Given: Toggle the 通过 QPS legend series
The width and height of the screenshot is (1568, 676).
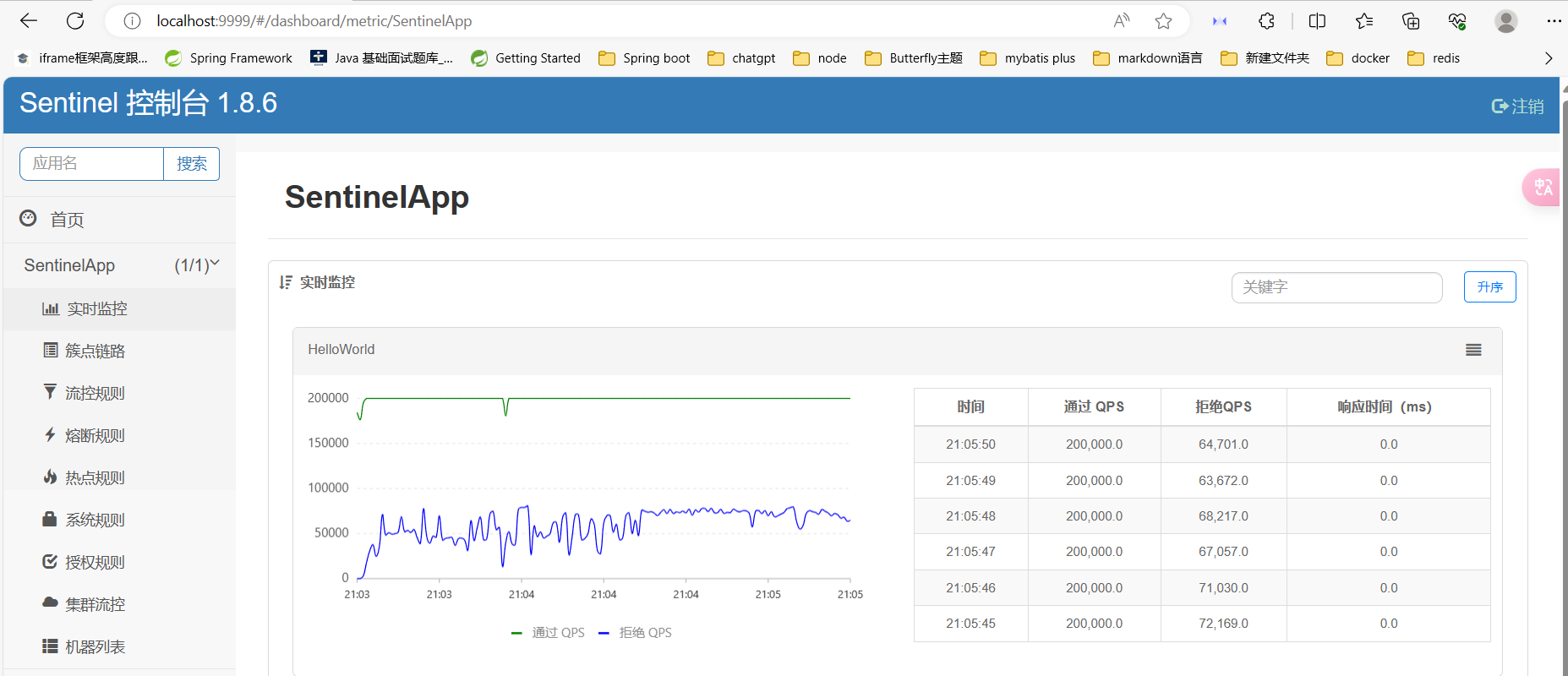Looking at the screenshot, I should pos(549,633).
